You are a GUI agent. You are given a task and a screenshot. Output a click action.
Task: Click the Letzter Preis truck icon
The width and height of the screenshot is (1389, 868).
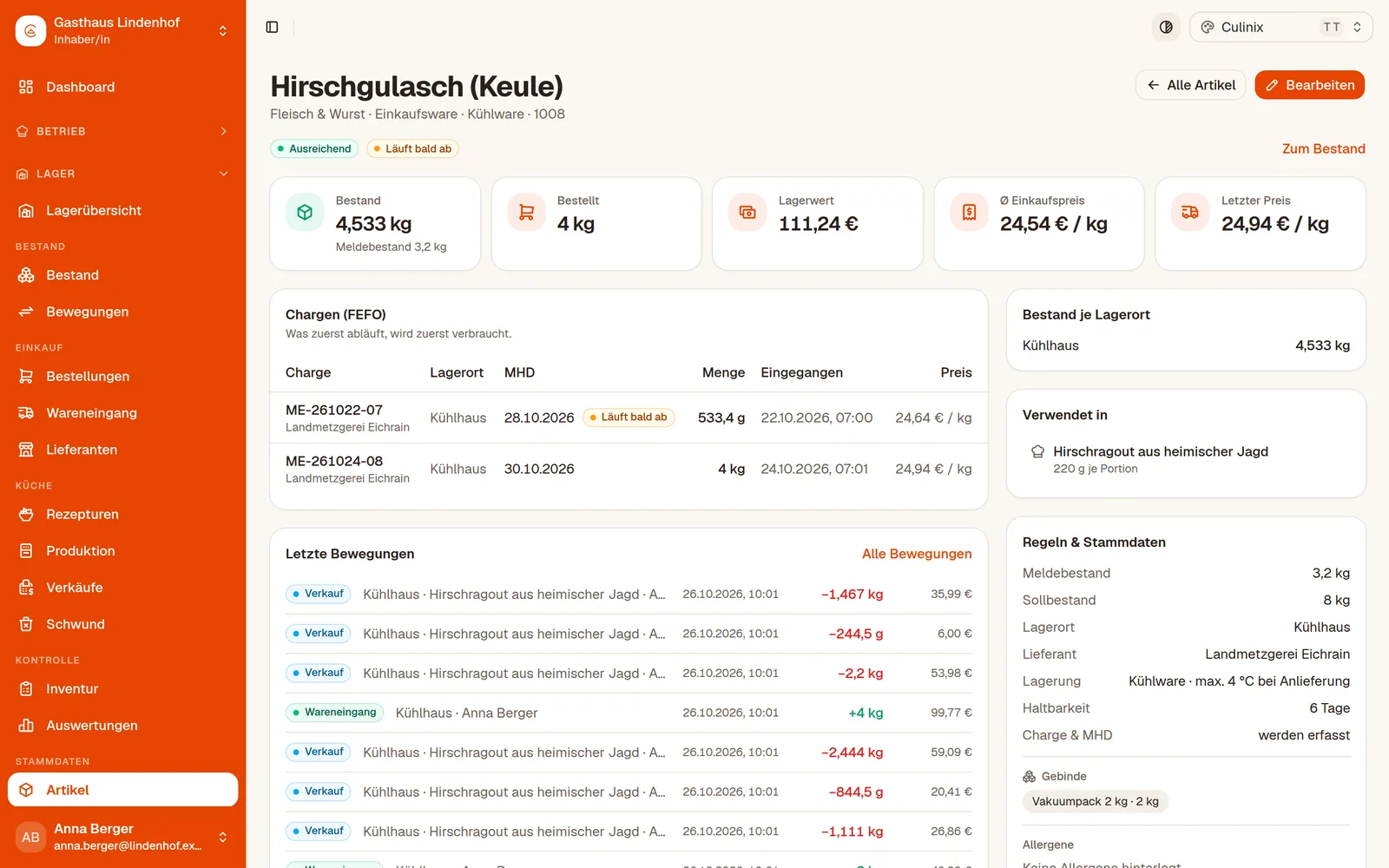[1190, 213]
